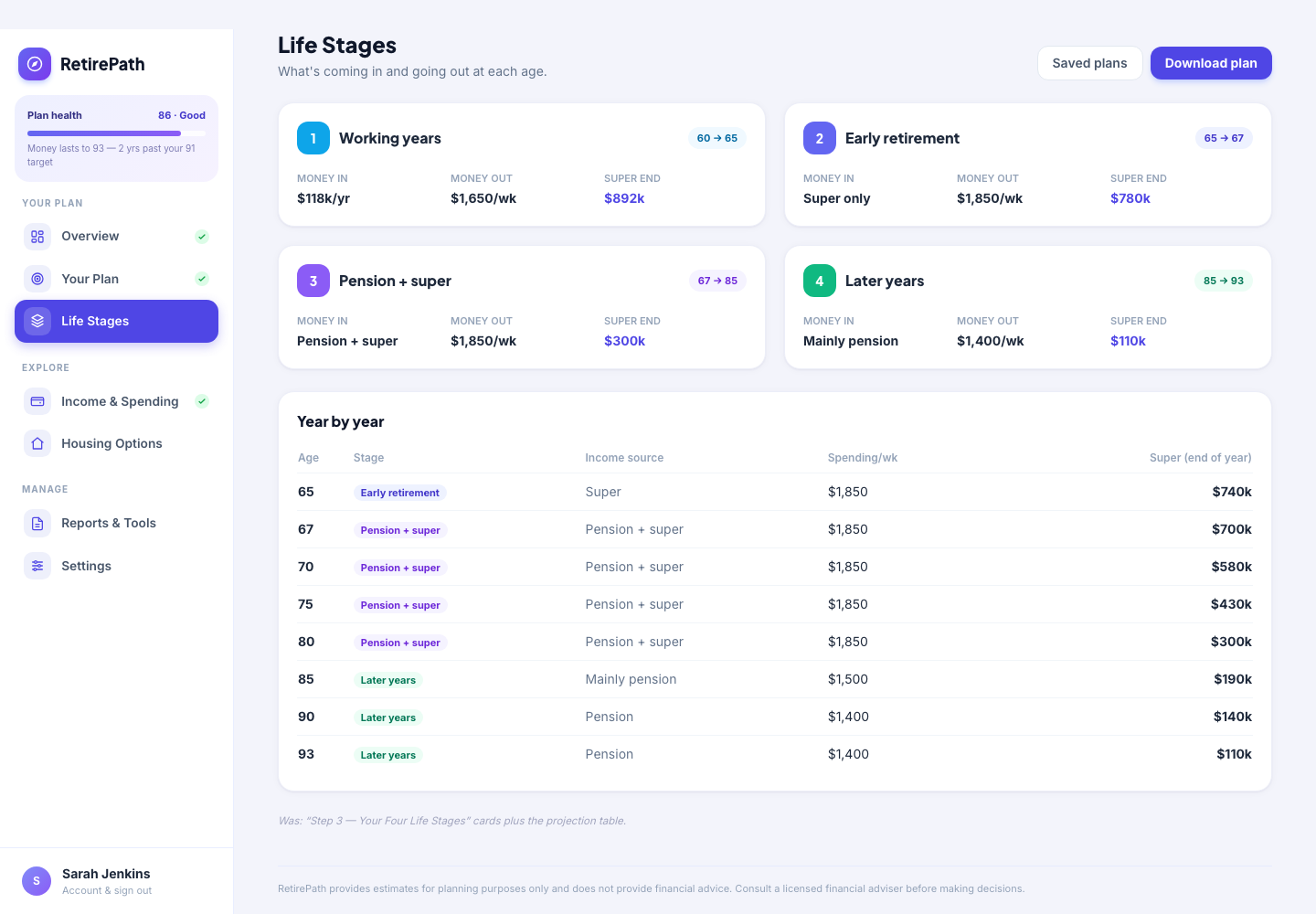Open the Overview menu item
Image resolution: width=1316 pixels, height=914 pixels.
116,237
